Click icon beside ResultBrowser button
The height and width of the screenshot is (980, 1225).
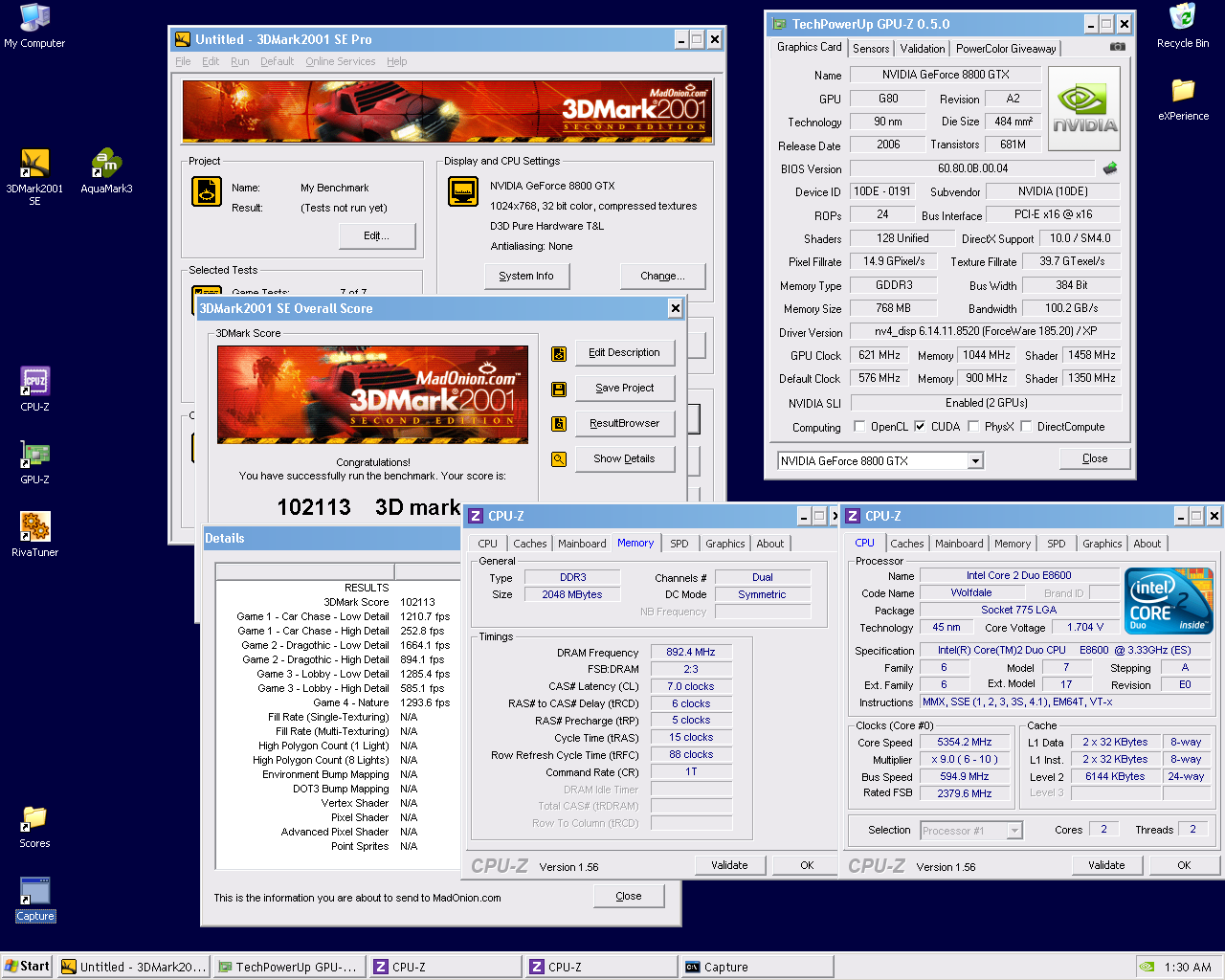(559, 423)
